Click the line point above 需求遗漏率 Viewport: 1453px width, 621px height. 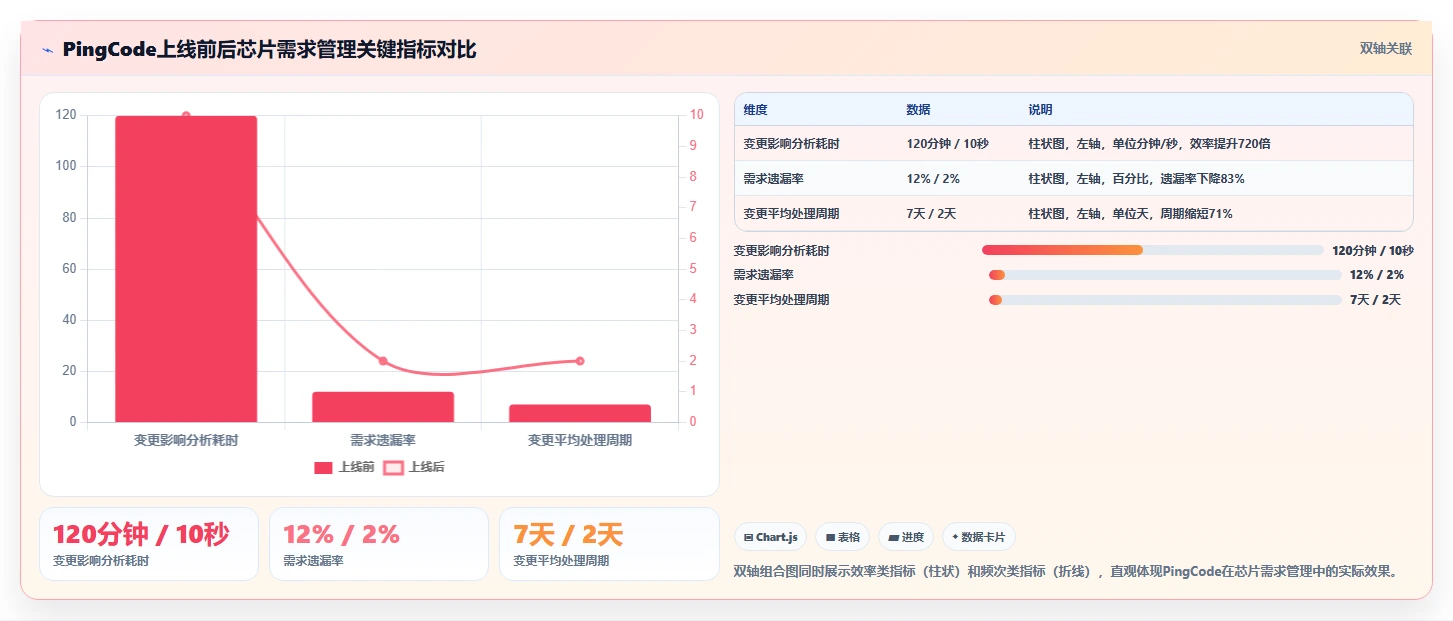[383, 361]
